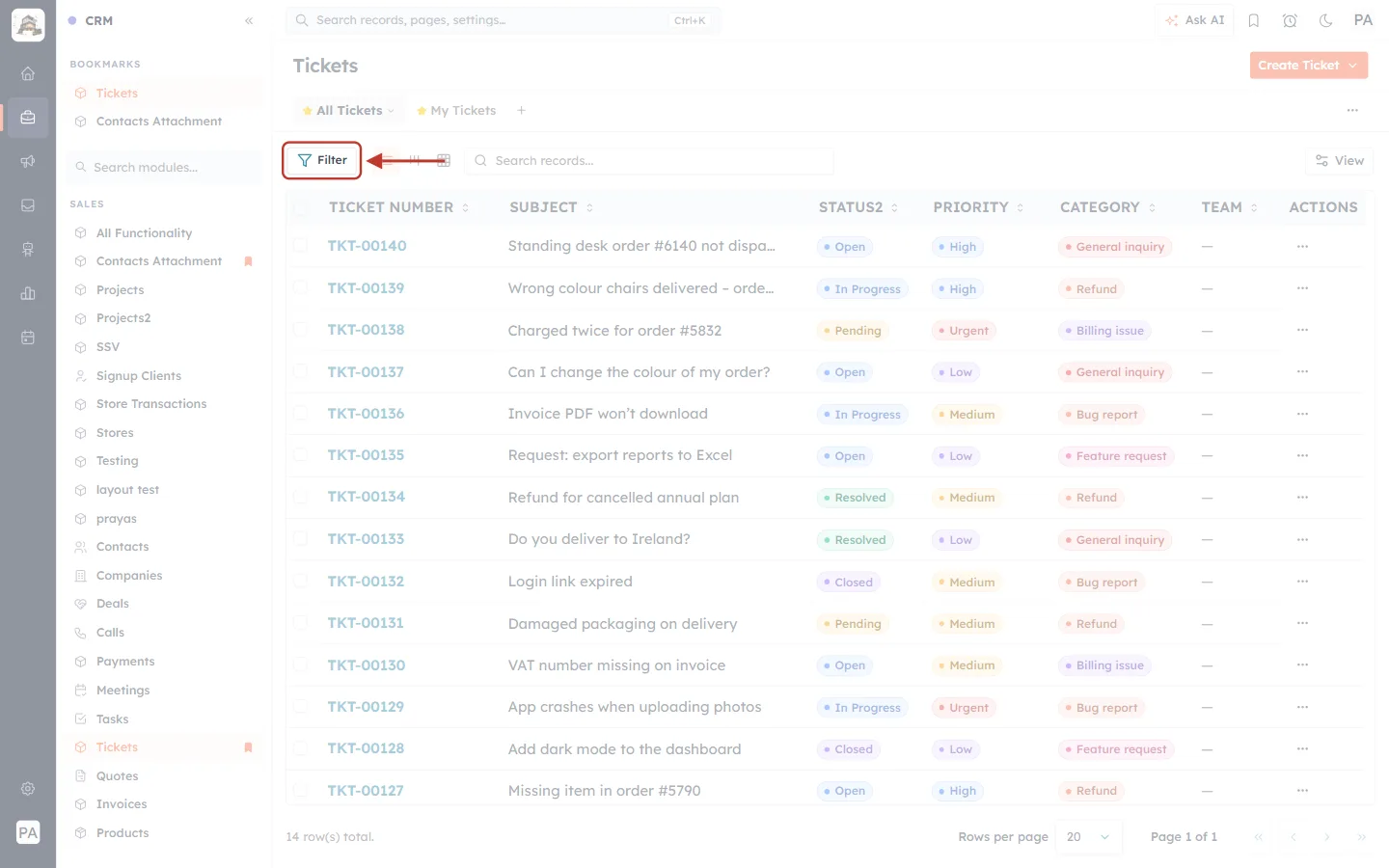Sort by the PRIORITY column header
The width and height of the screenshot is (1389, 868).
click(978, 207)
